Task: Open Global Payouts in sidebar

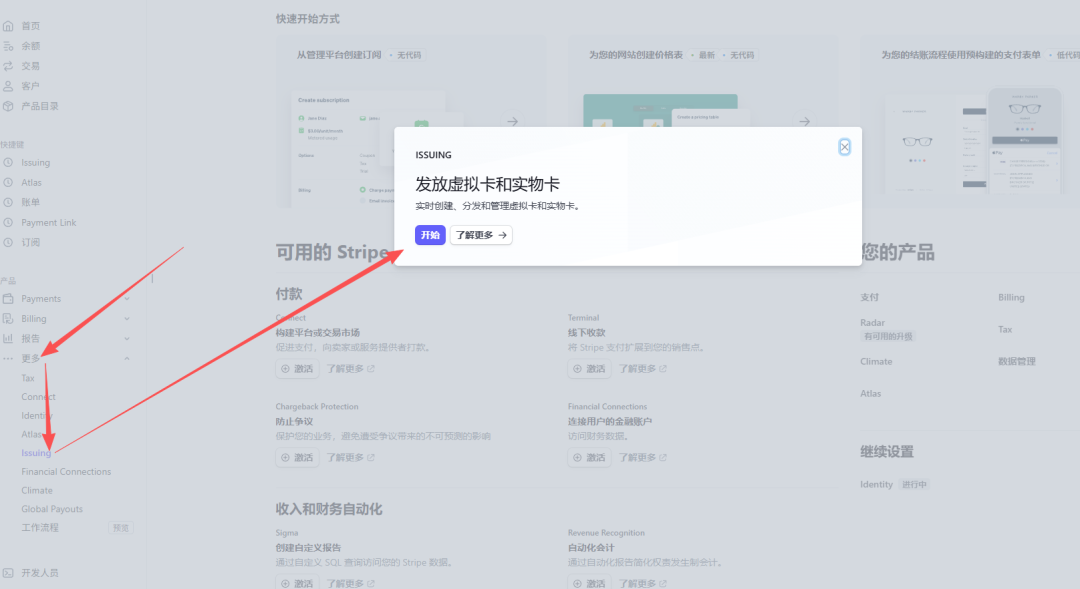Action: tap(52, 509)
